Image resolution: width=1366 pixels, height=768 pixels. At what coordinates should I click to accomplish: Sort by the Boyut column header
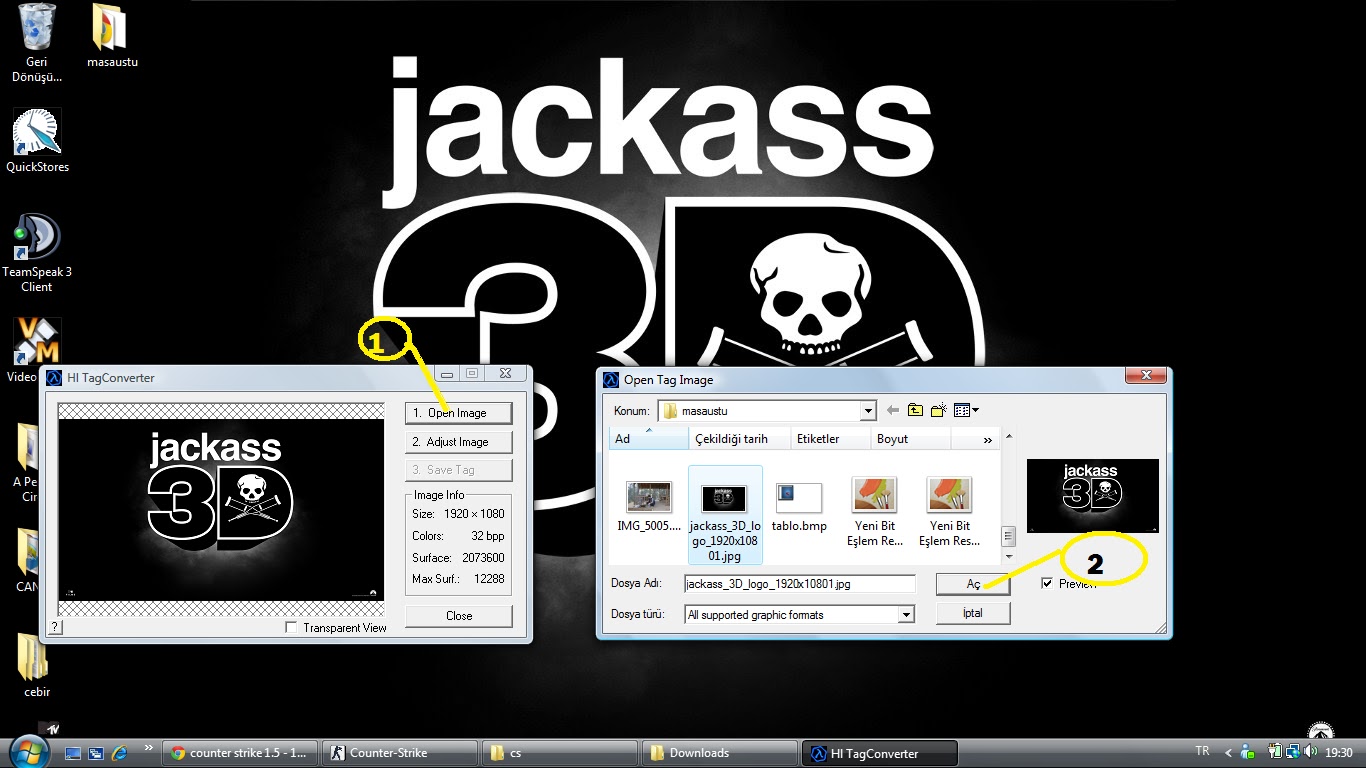point(909,439)
